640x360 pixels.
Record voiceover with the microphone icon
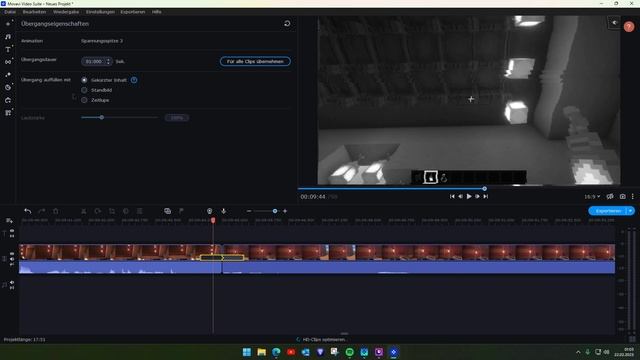pos(224,211)
